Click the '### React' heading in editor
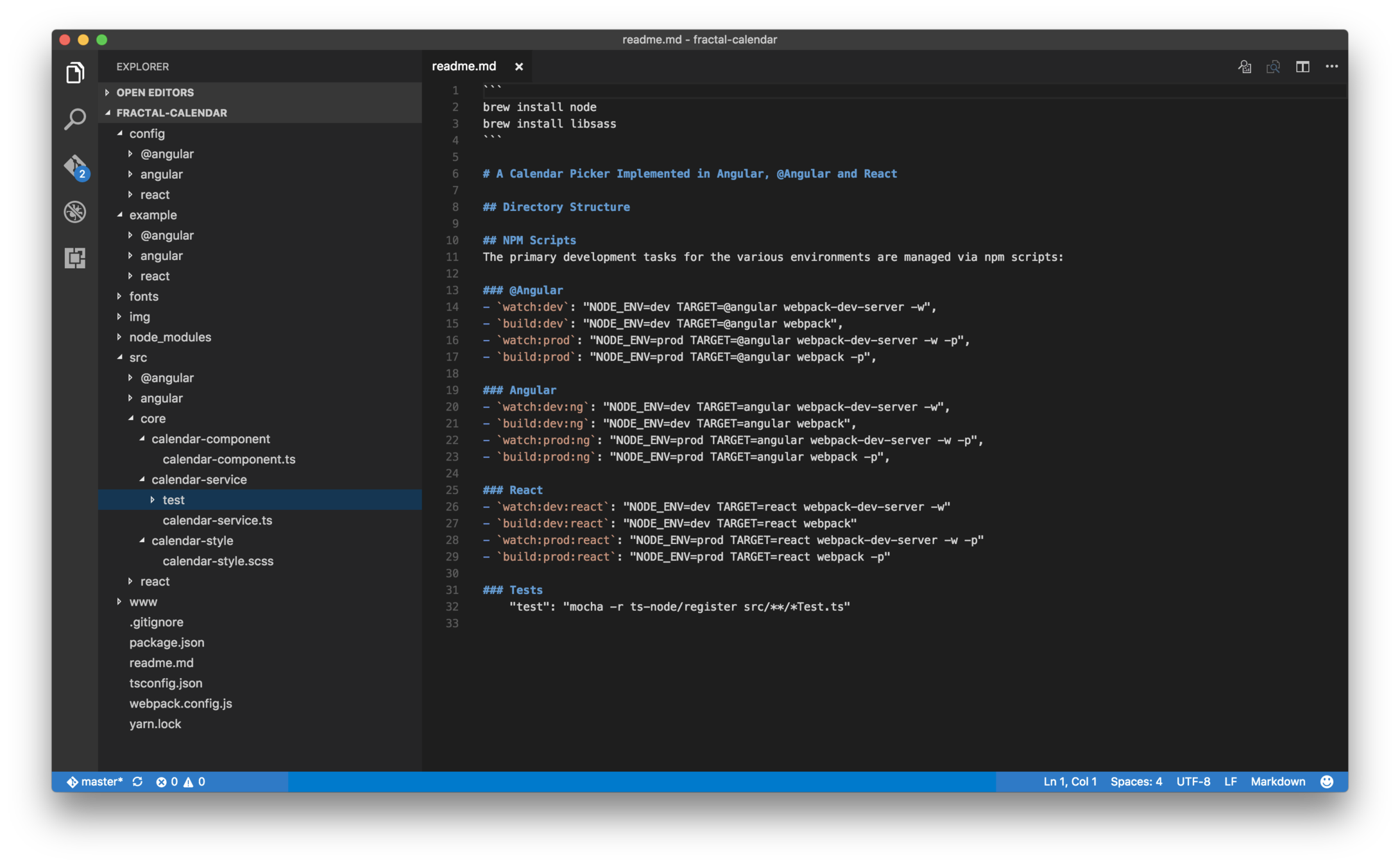 click(513, 490)
